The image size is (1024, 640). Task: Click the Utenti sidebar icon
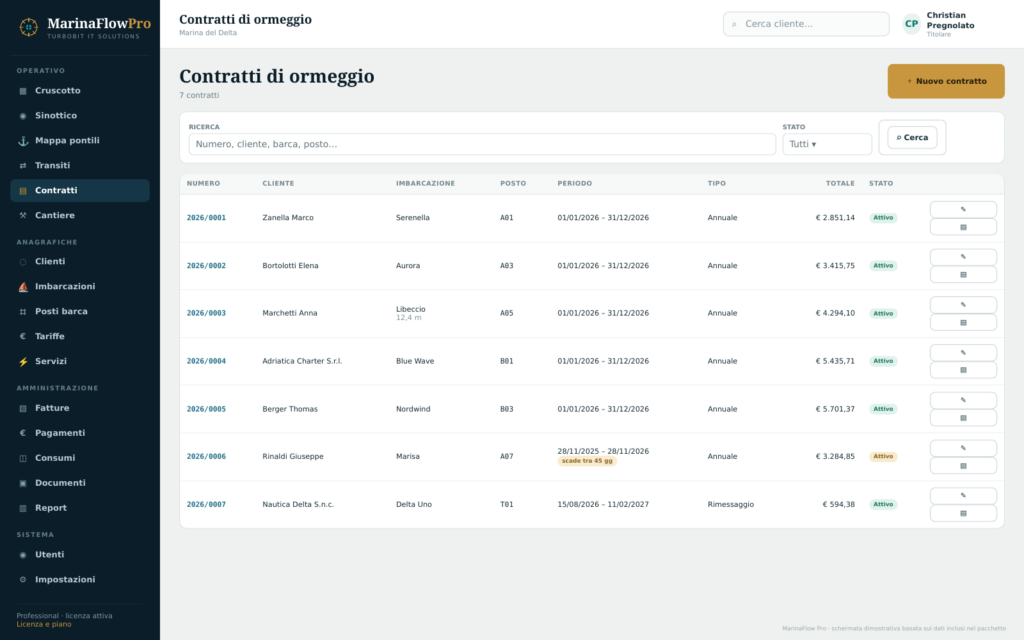[23, 555]
